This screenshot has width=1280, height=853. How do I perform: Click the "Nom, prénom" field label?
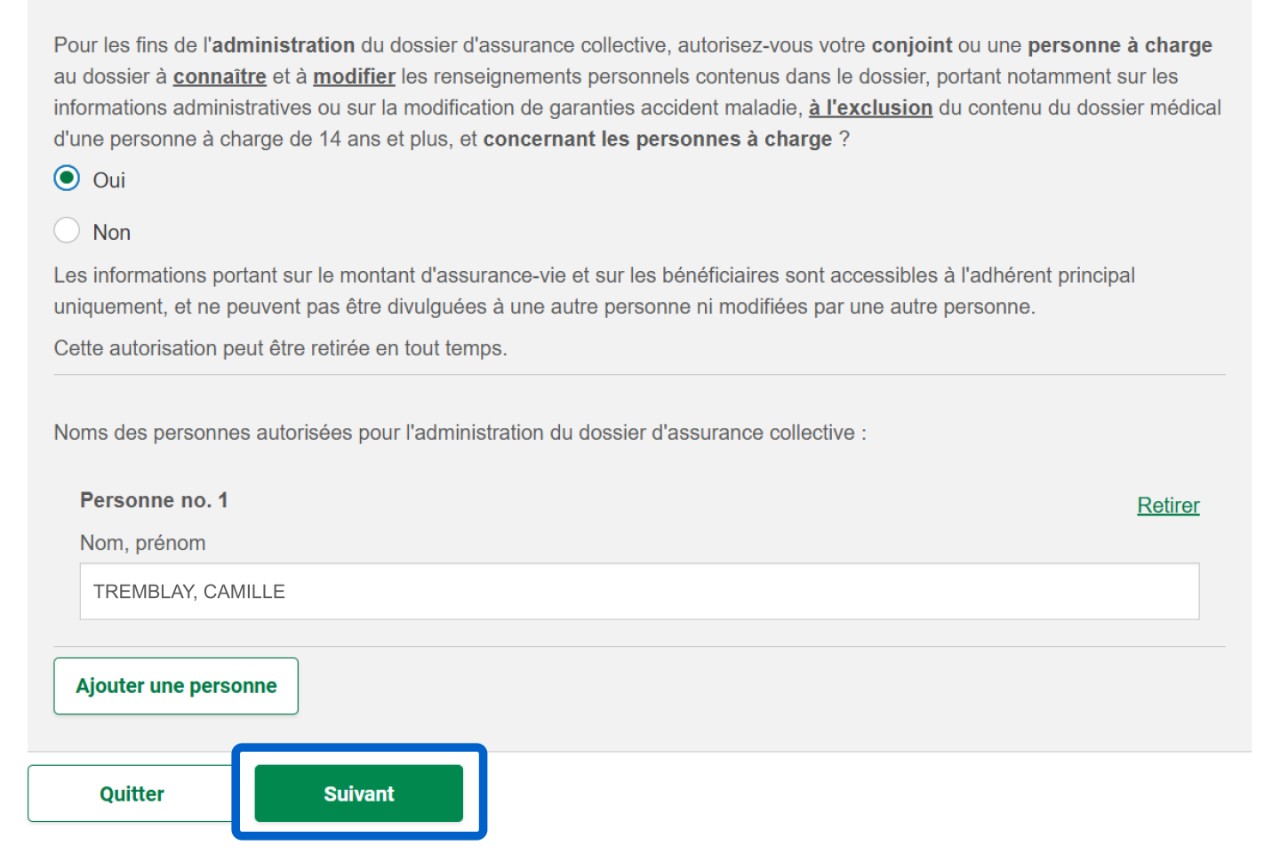143,543
